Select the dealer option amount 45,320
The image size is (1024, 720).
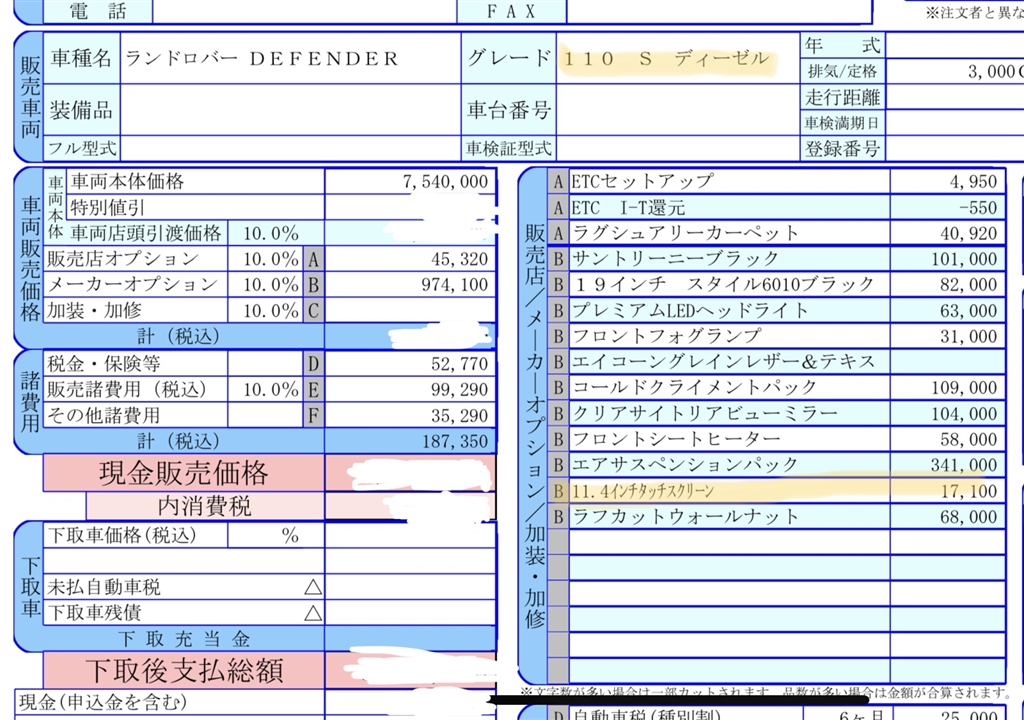(459, 259)
